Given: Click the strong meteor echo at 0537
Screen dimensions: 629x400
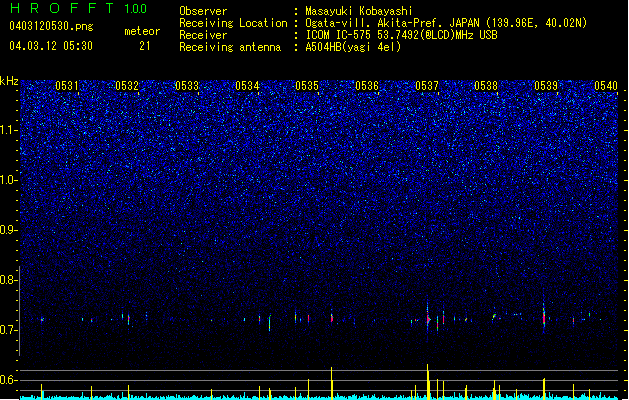Looking at the screenshot, I should point(428,319).
